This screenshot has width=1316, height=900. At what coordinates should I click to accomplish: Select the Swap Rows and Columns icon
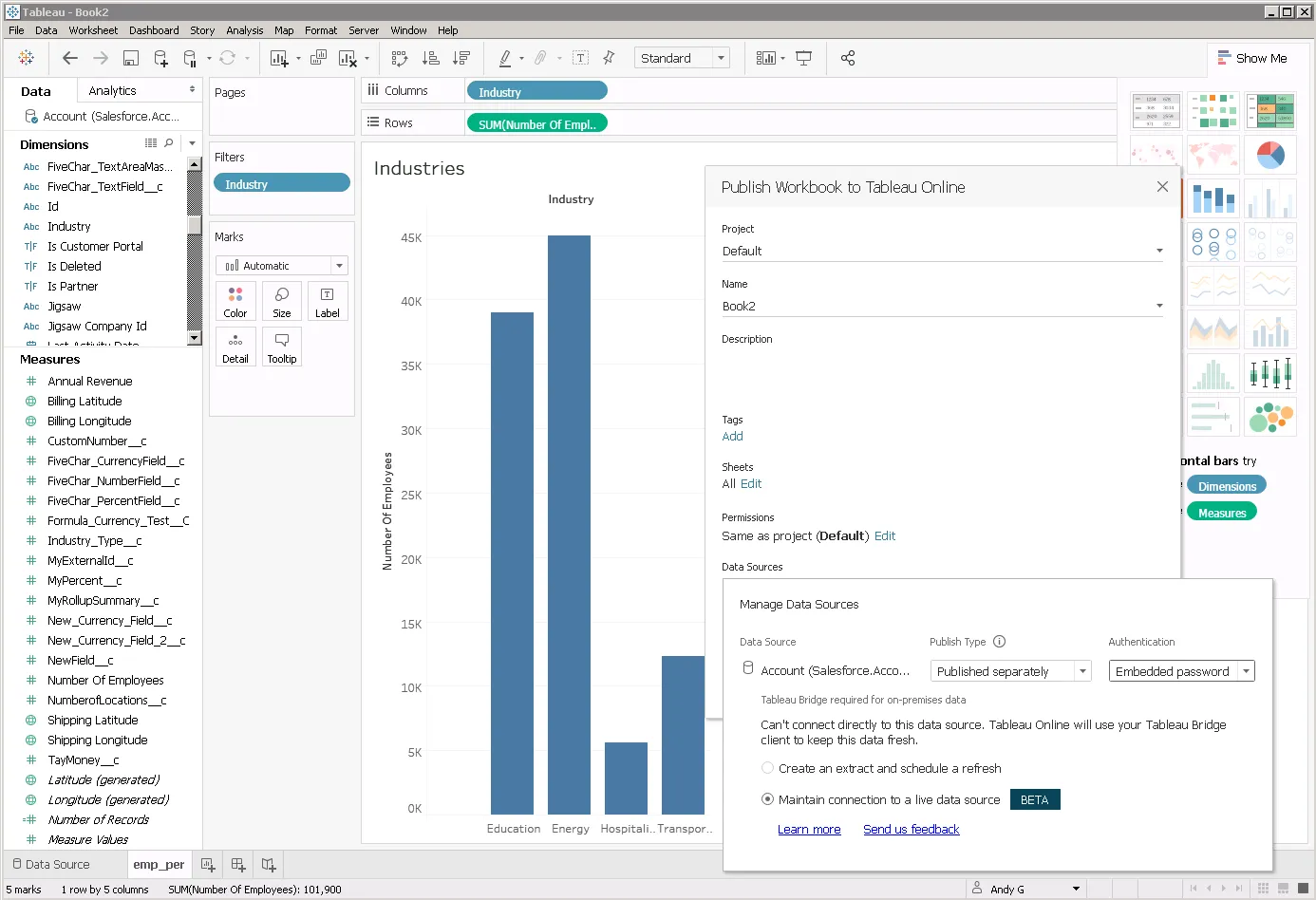[x=399, y=58]
